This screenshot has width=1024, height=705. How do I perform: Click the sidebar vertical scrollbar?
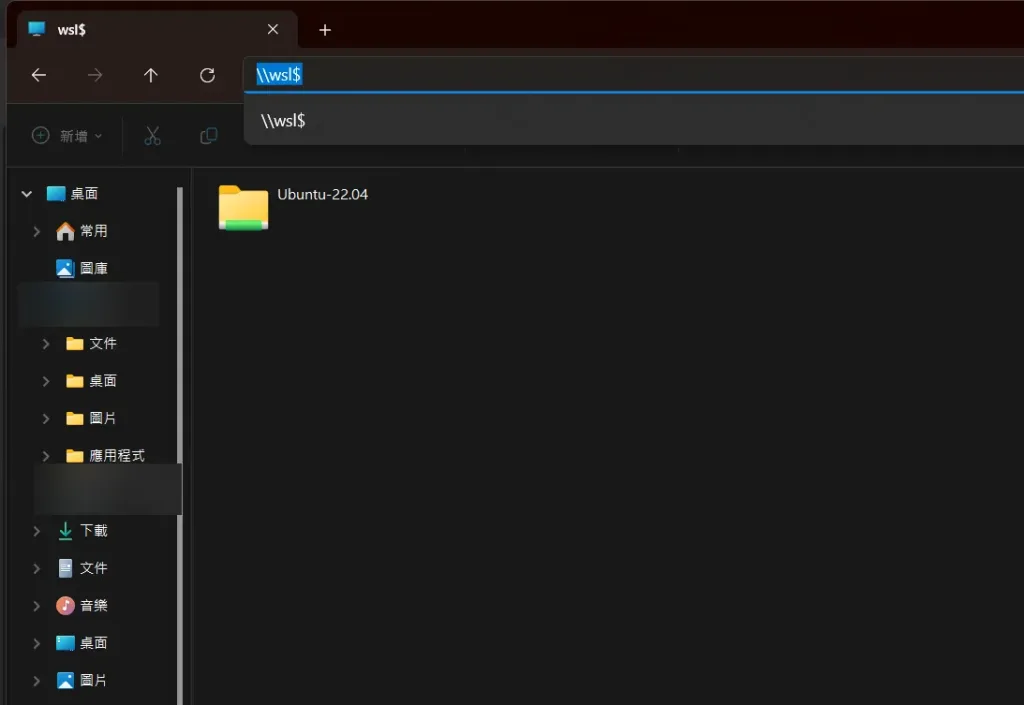click(x=180, y=446)
